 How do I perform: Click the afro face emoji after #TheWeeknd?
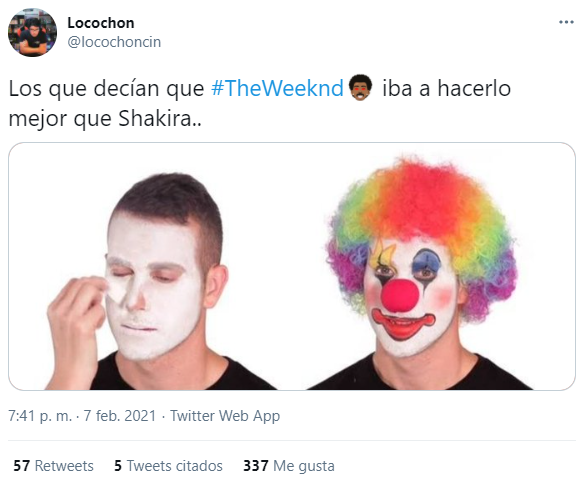[361, 88]
